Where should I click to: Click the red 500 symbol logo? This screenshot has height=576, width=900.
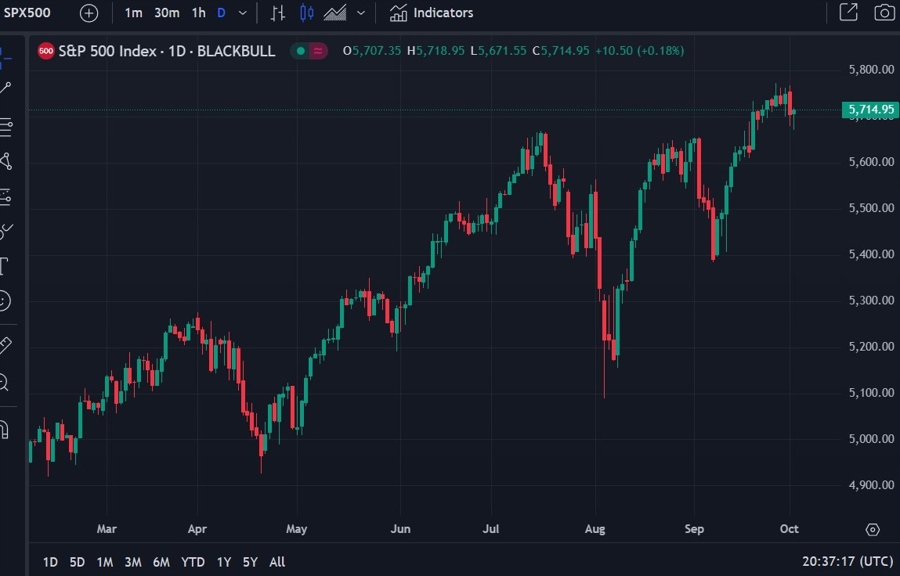point(46,51)
